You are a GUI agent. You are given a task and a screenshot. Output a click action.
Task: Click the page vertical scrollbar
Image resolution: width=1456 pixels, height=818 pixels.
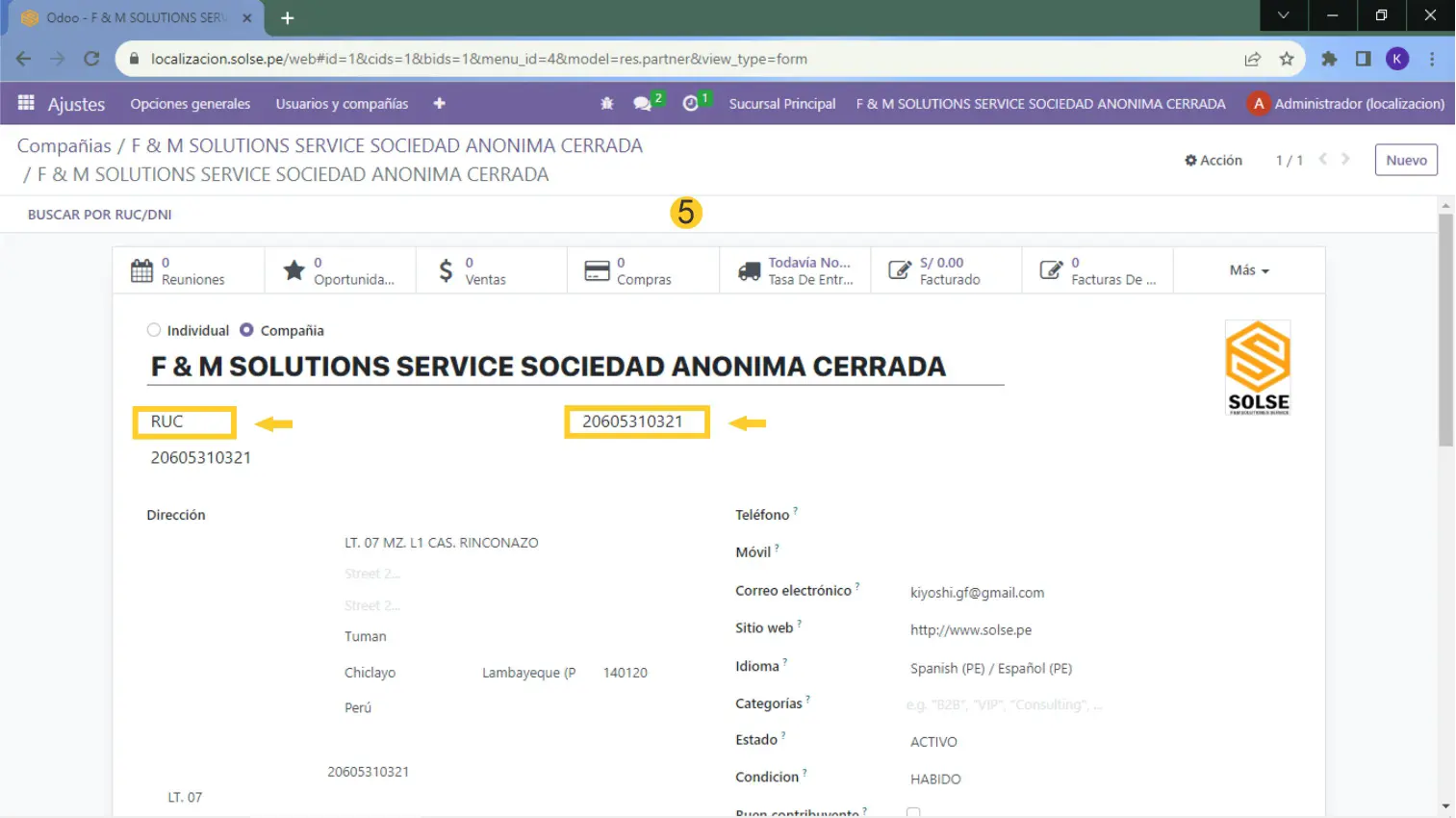1445,330
